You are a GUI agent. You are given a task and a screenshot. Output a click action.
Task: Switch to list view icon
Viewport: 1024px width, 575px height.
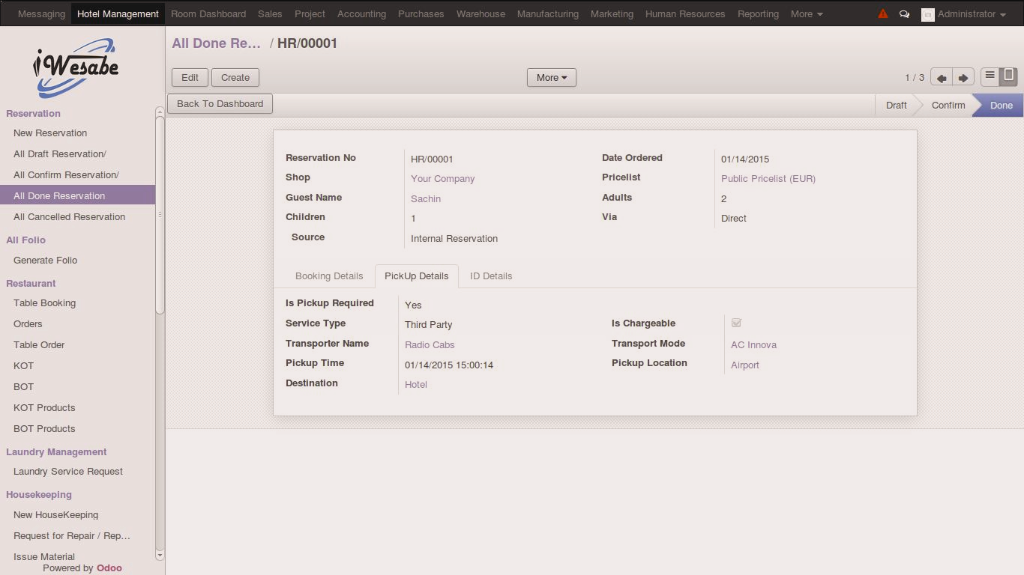[989, 76]
